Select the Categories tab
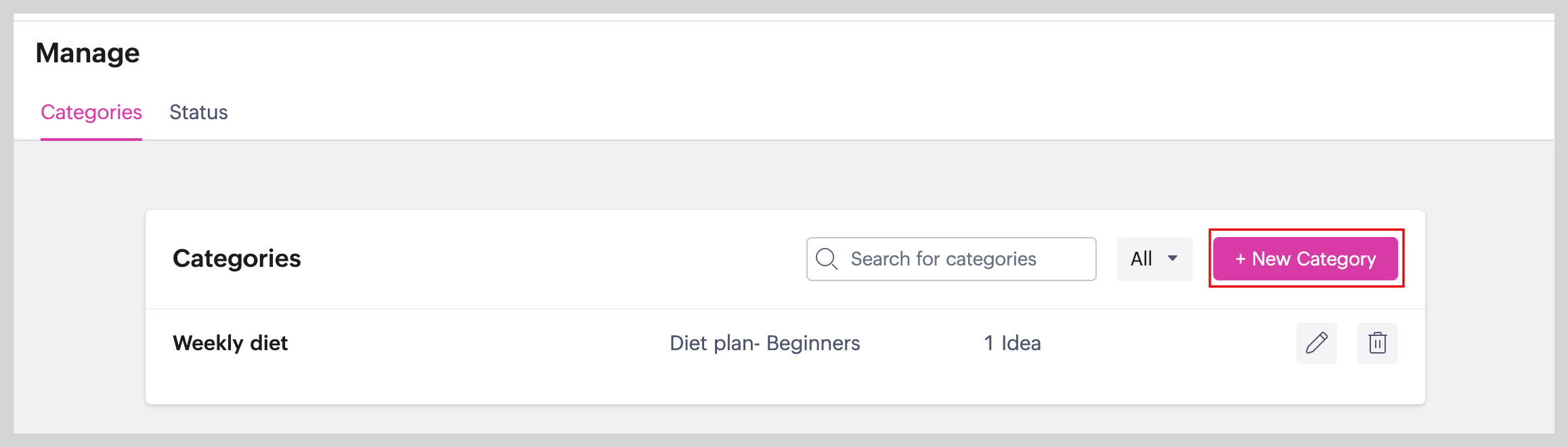 point(91,112)
